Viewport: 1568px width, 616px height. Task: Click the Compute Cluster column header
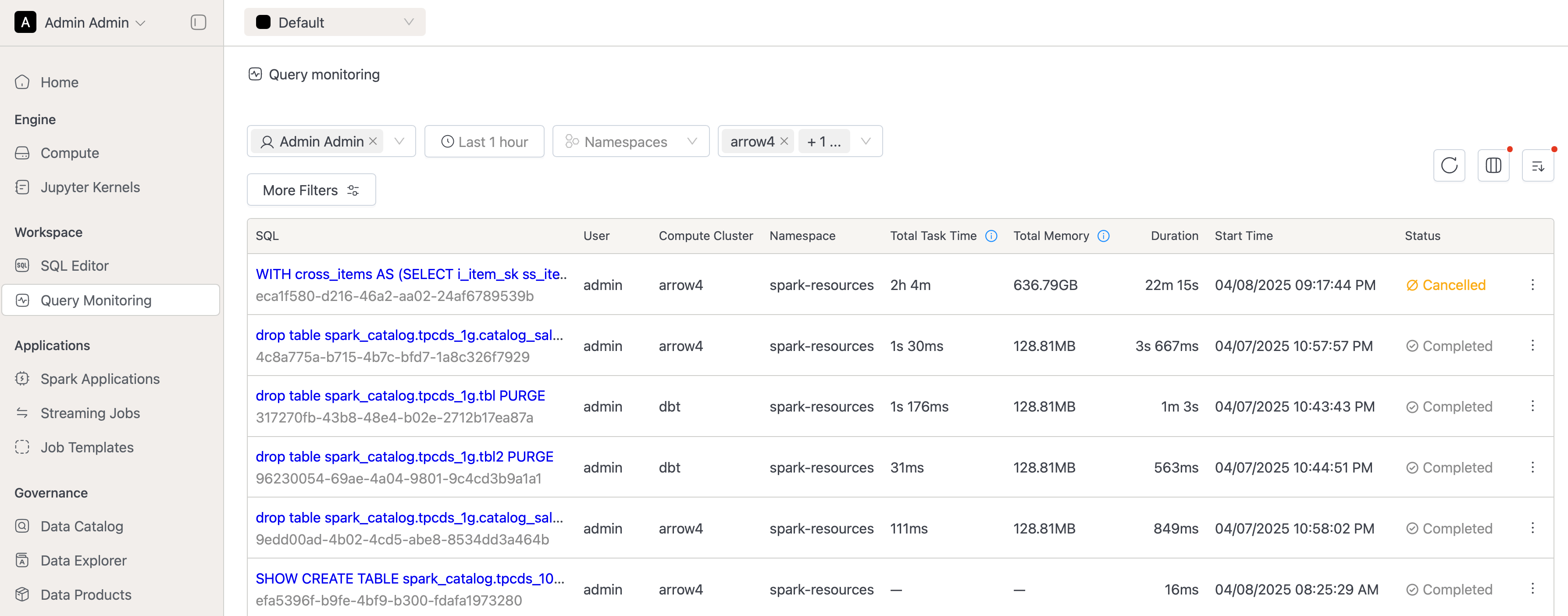click(x=706, y=236)
